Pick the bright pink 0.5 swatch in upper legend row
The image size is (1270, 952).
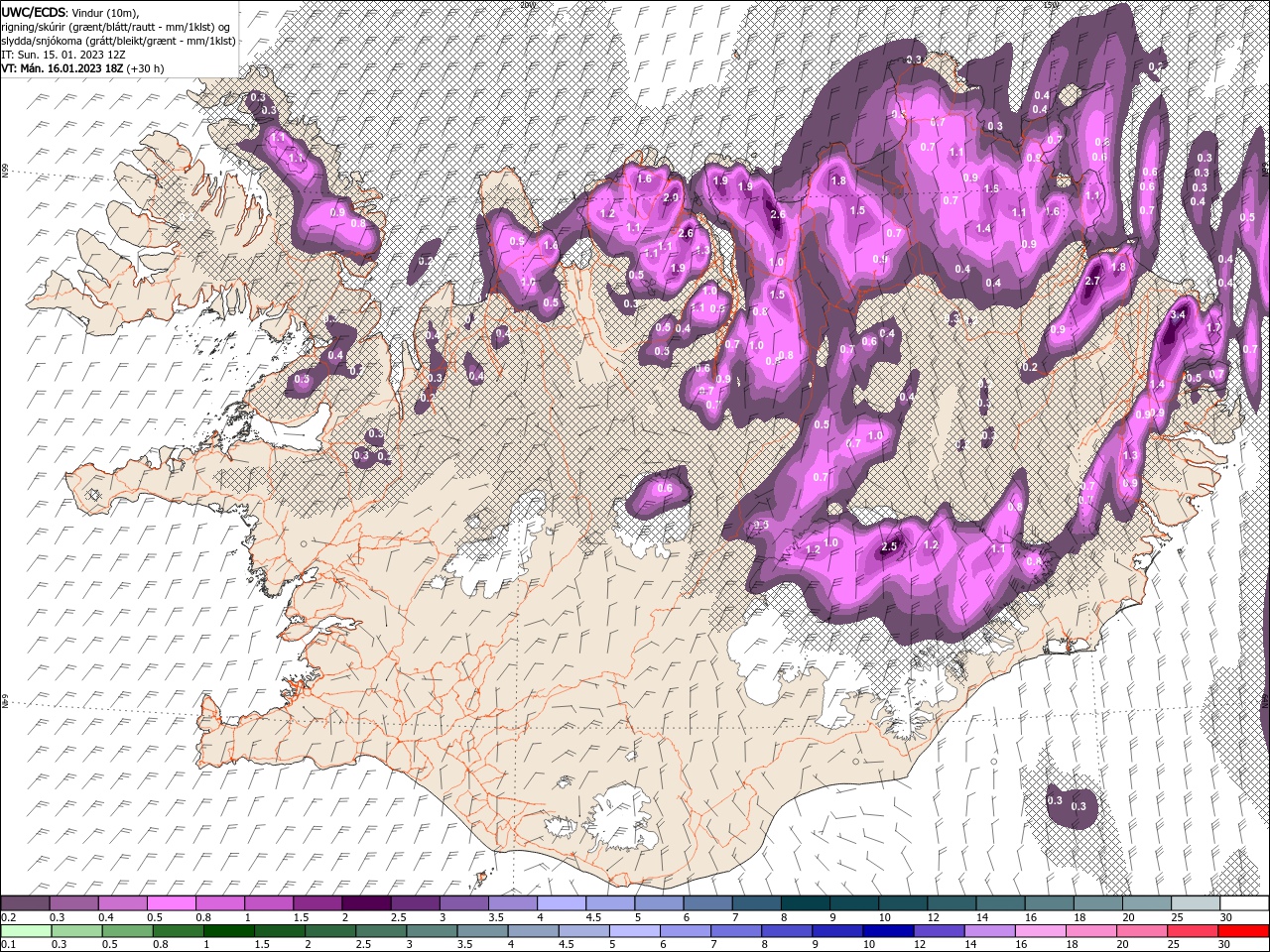tap(172, 903)
